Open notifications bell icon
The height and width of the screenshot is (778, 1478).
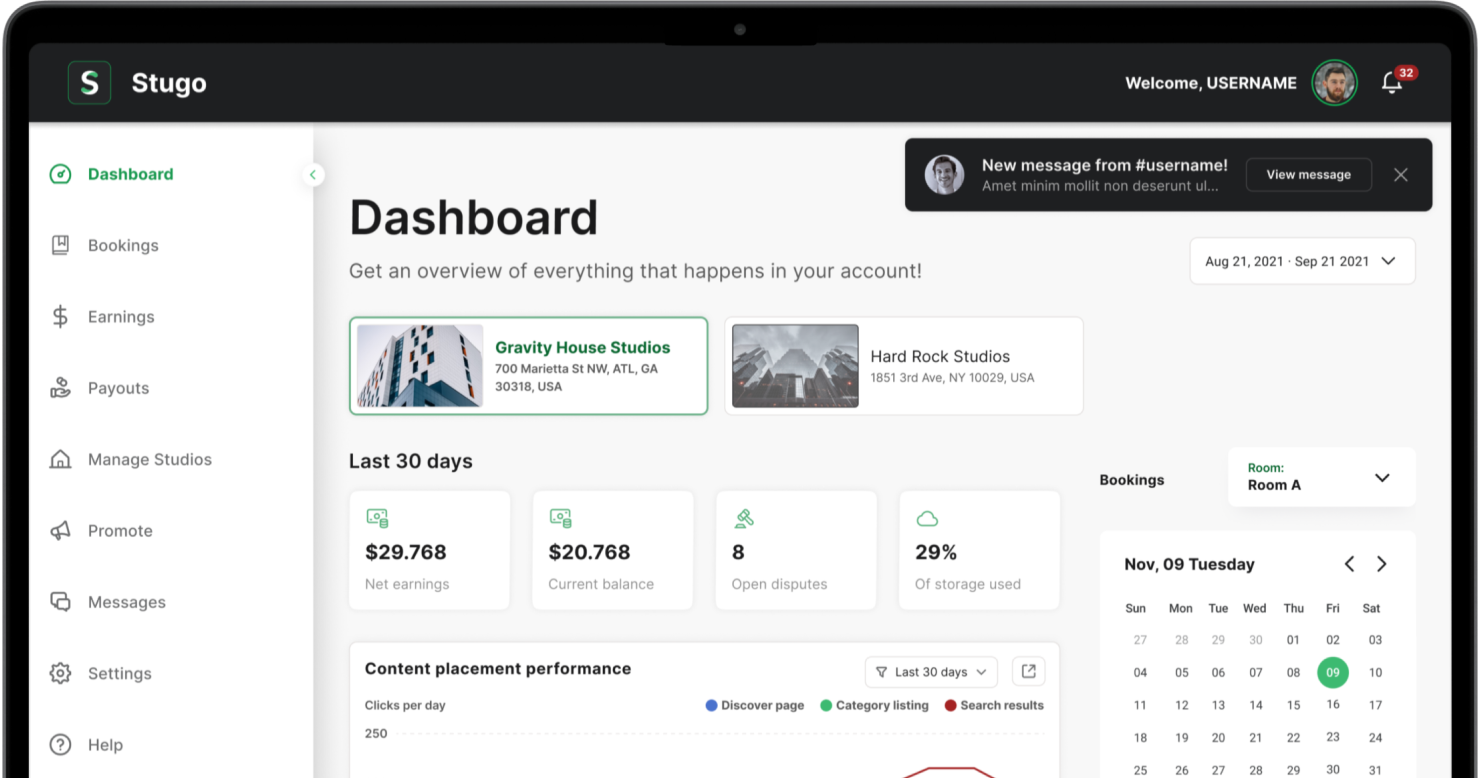[1391, 83]
